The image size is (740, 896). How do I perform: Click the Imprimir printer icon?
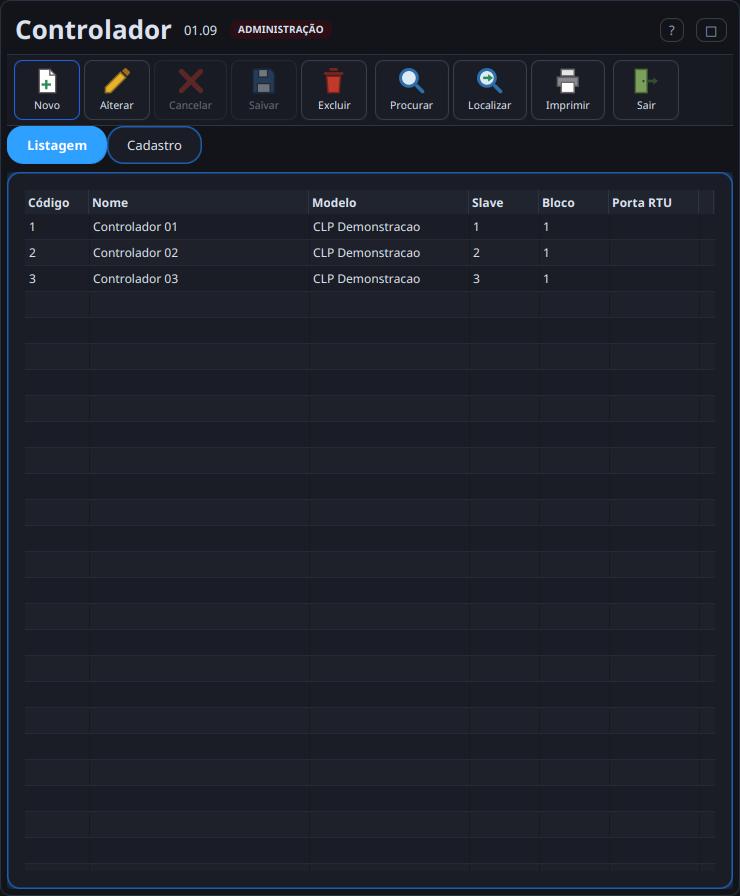[567, 81]
